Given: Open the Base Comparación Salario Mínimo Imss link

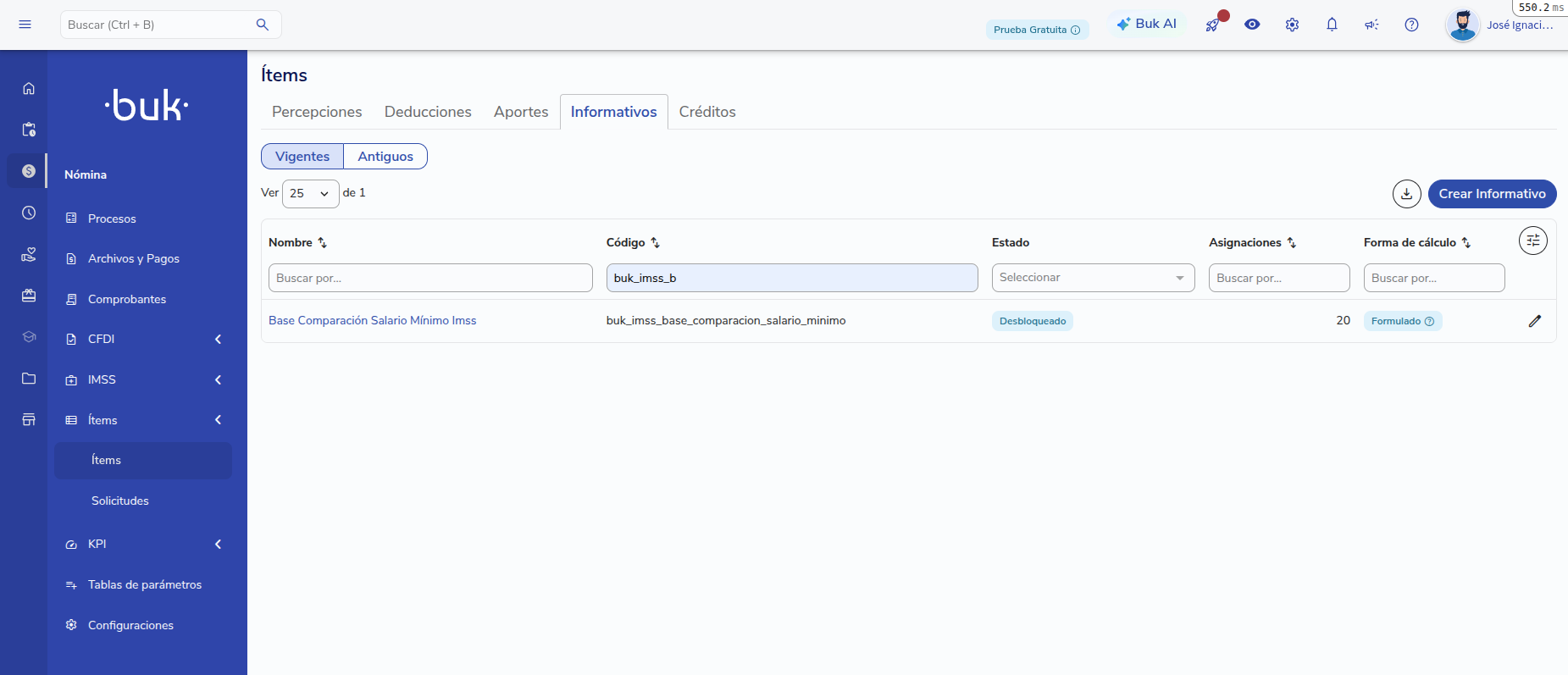Looking at the screenshot, I should click(372, 321).
